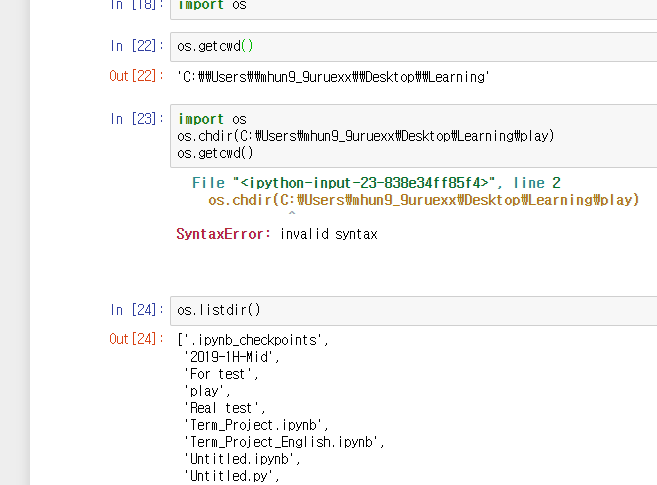Image resolution: width=657 pixels, height=485 pixels.
Task: Click the os.chdir line in cell 23
Action: [x=366, y=136]
